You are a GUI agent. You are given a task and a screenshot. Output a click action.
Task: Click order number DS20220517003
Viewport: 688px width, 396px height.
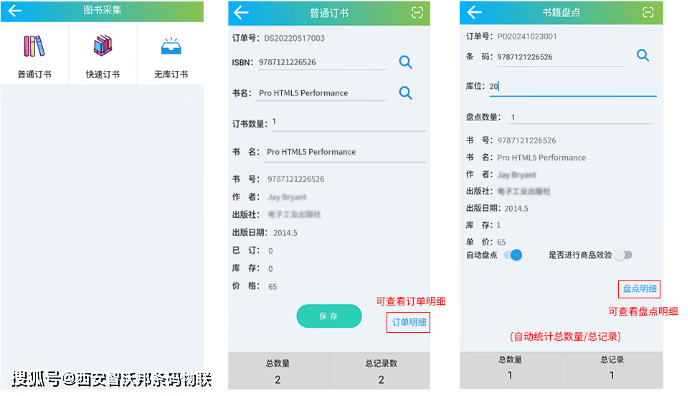pos(294,38)
